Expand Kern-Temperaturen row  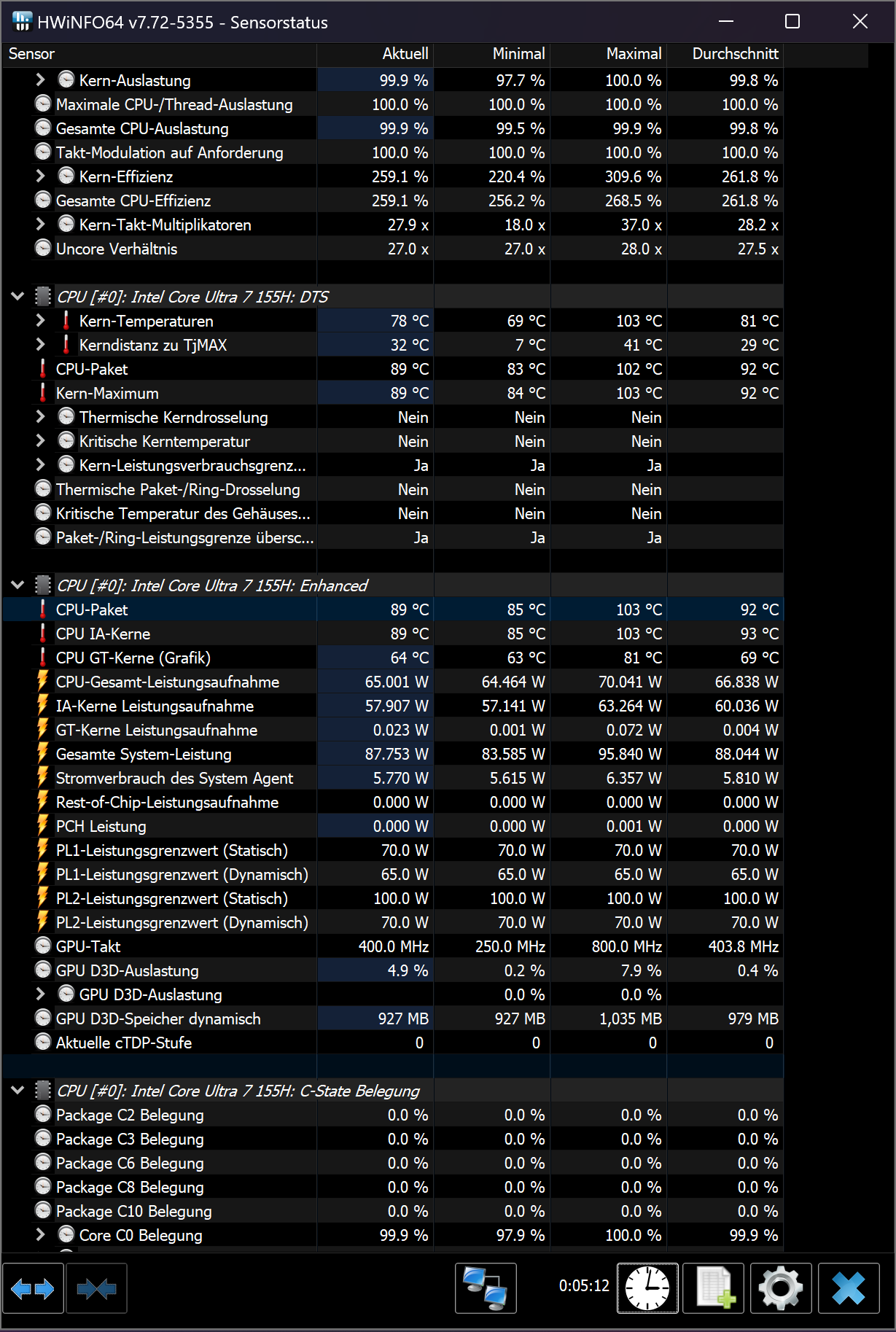point(41,321)
